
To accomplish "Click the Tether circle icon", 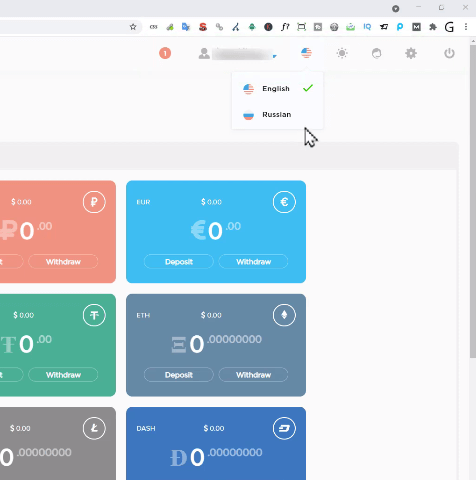I will point(94,315).
